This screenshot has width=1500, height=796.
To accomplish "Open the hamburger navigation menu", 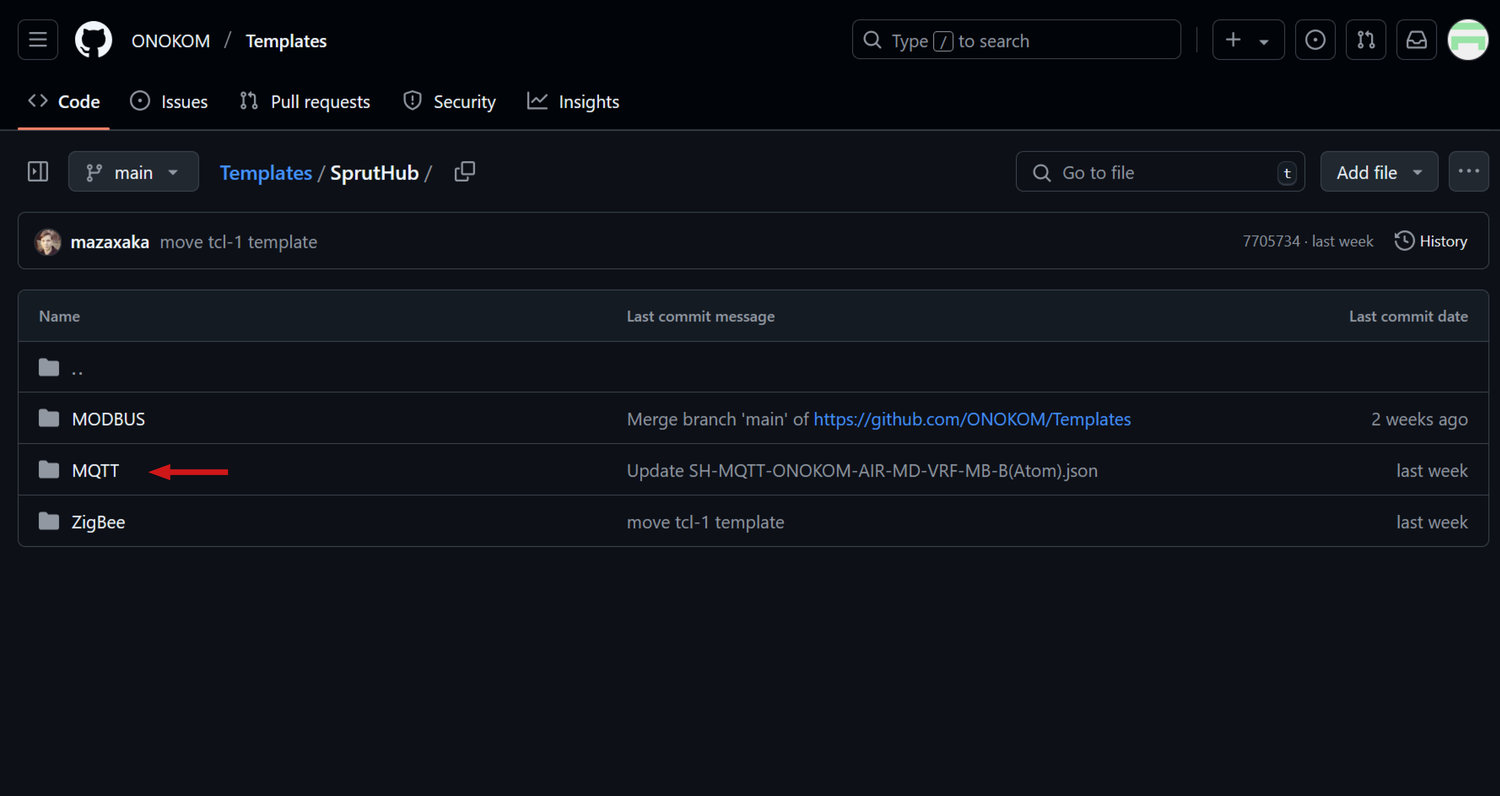I will pyautogui.click(x=38, y=40).
